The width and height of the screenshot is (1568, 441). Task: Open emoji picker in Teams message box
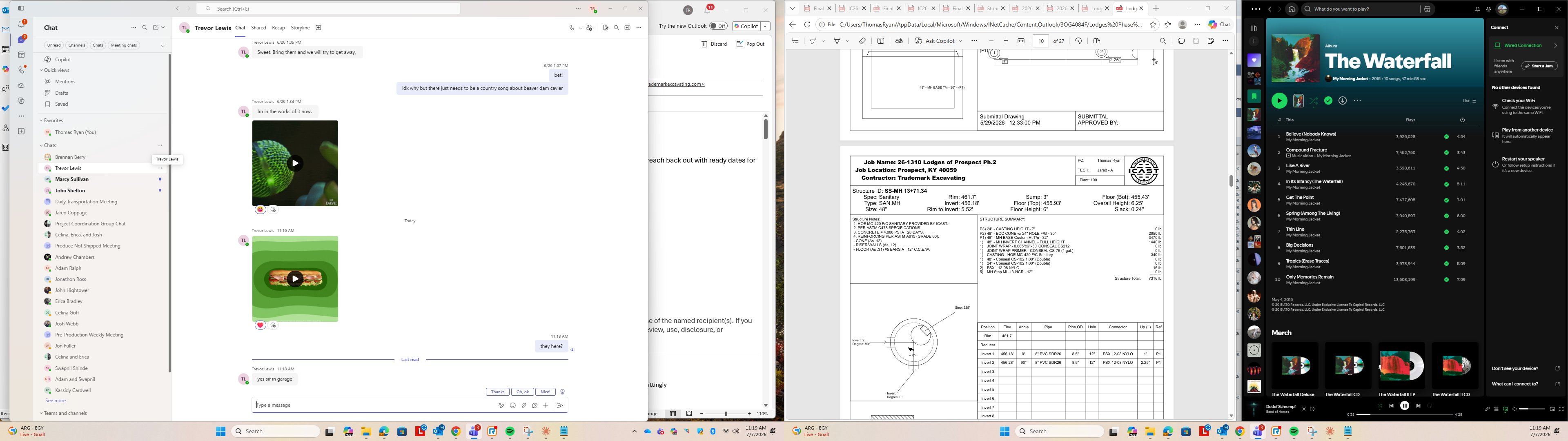[x=512, y=405]
